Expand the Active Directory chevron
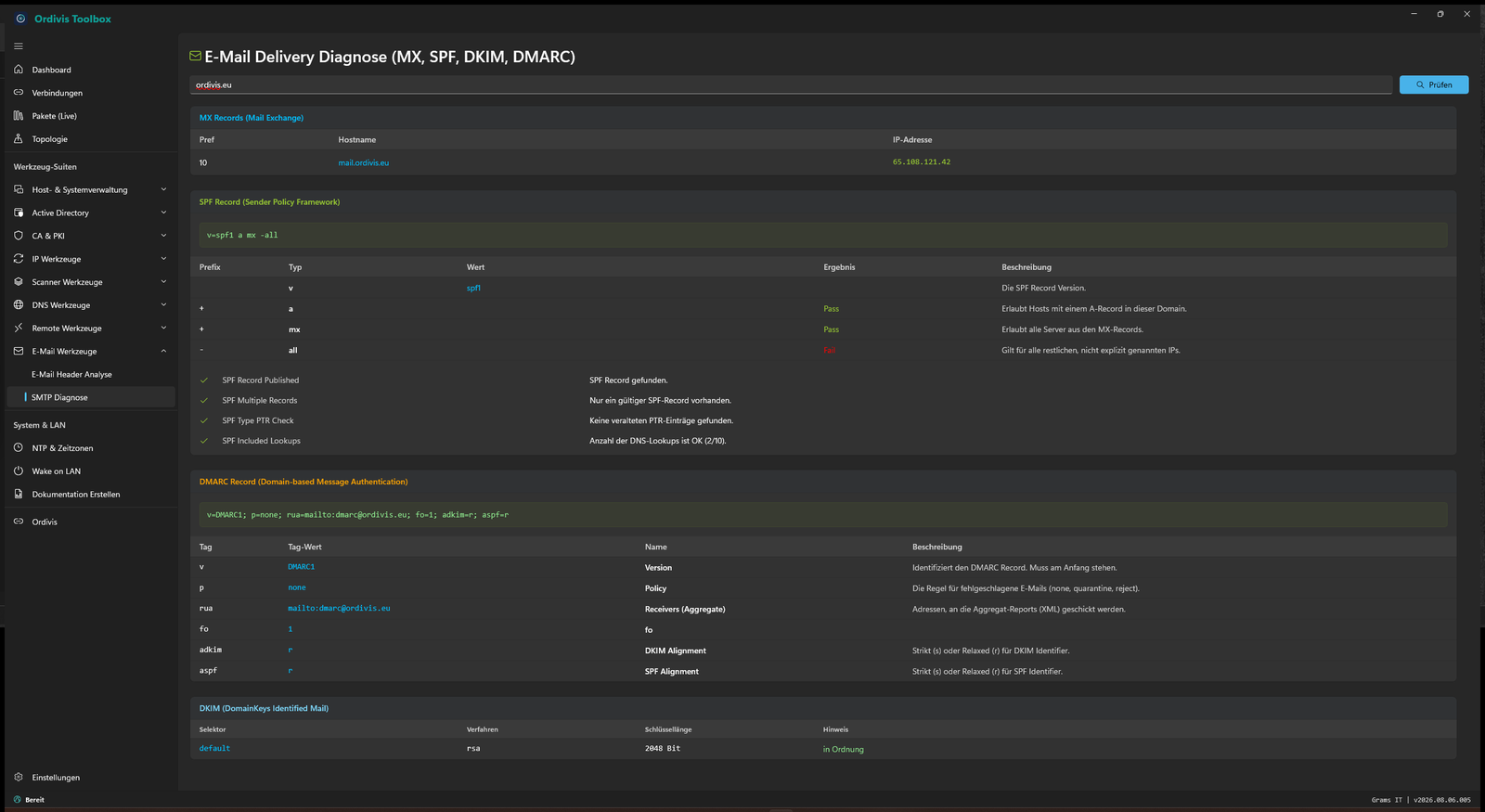 tap(163, 213)
